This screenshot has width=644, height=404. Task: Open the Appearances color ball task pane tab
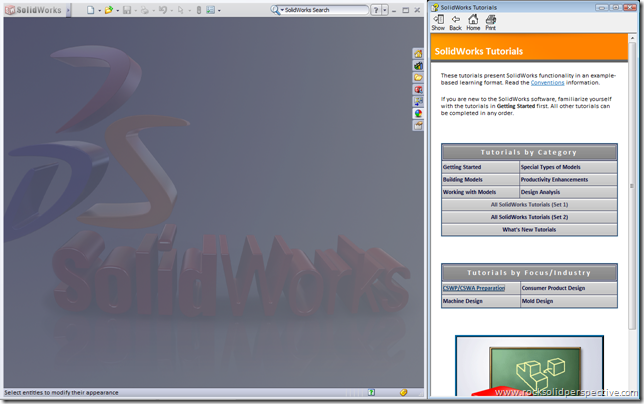point(418,114)
